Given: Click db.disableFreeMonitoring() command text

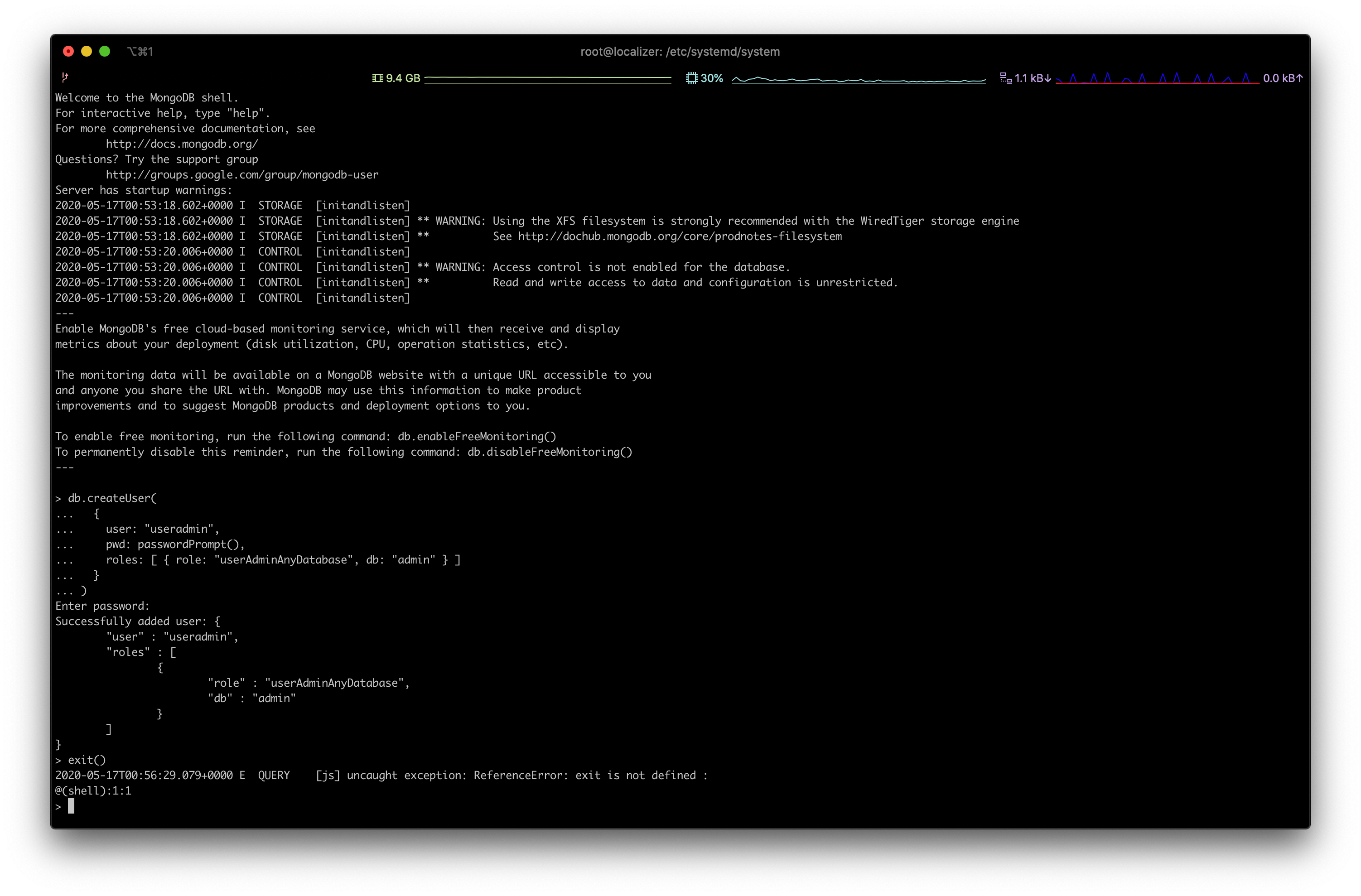Looking at the screenshot, I should click(550, 452).
